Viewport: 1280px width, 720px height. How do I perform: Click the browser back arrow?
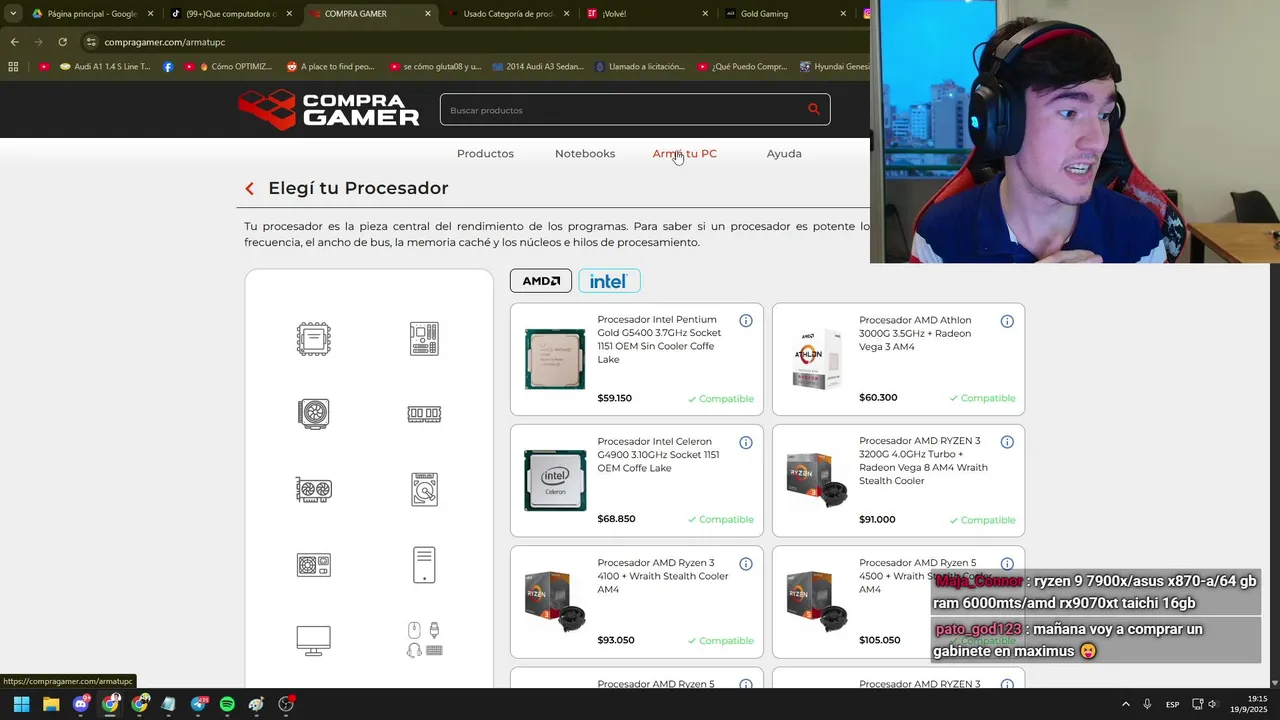[14, 42]
